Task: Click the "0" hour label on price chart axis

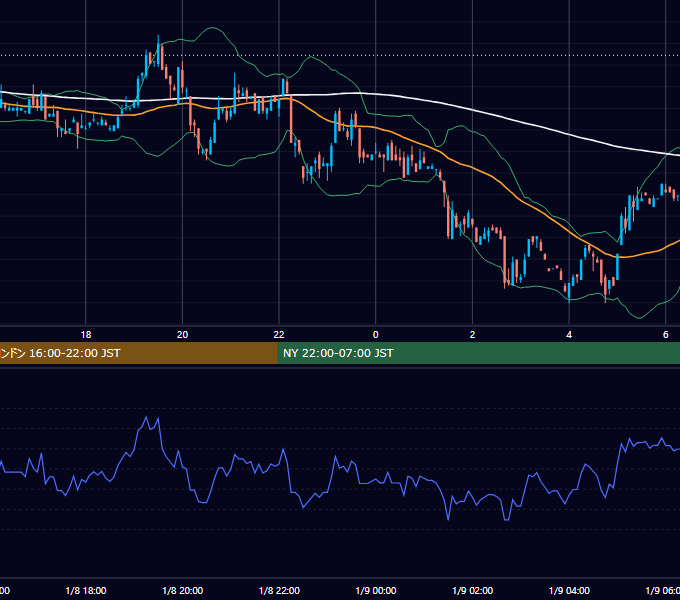Action: (376, 335)
